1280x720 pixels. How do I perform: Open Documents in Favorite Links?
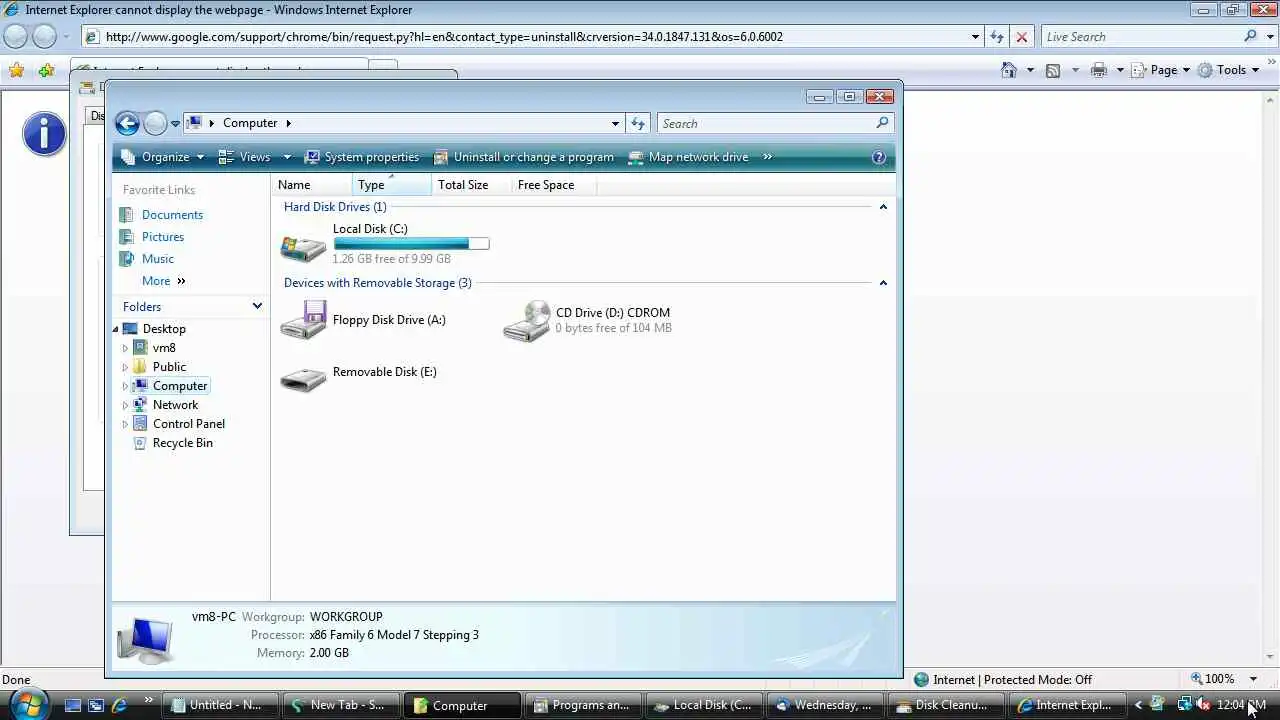coord(172,215)
